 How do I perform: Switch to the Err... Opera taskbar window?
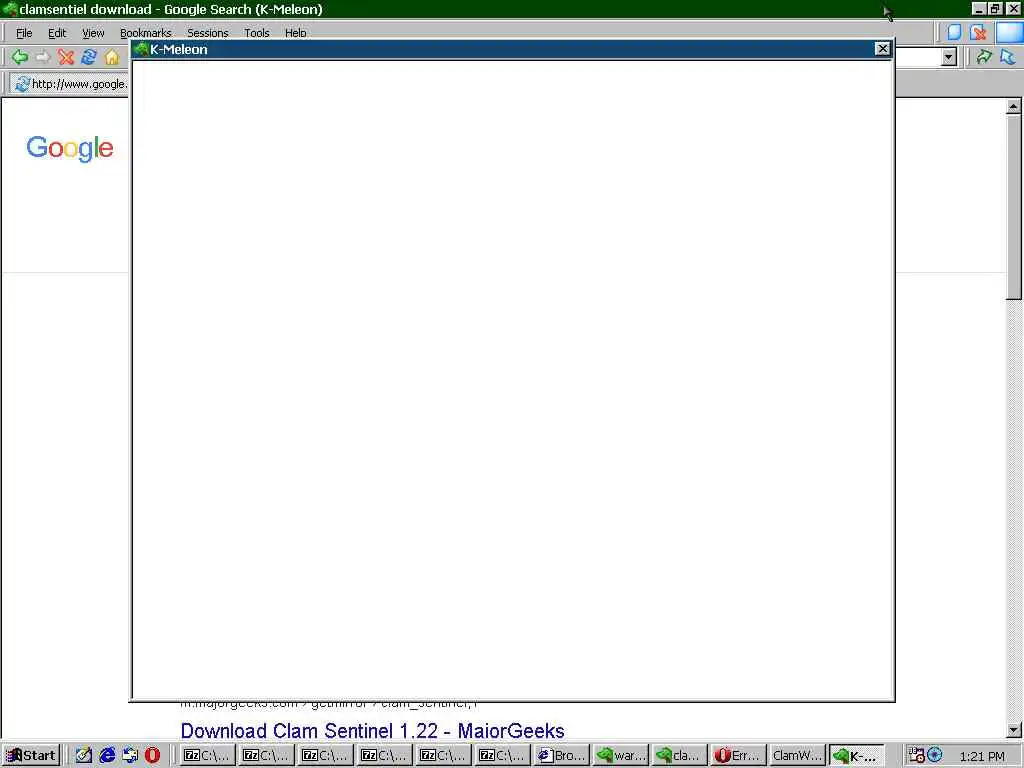(738, 756)
